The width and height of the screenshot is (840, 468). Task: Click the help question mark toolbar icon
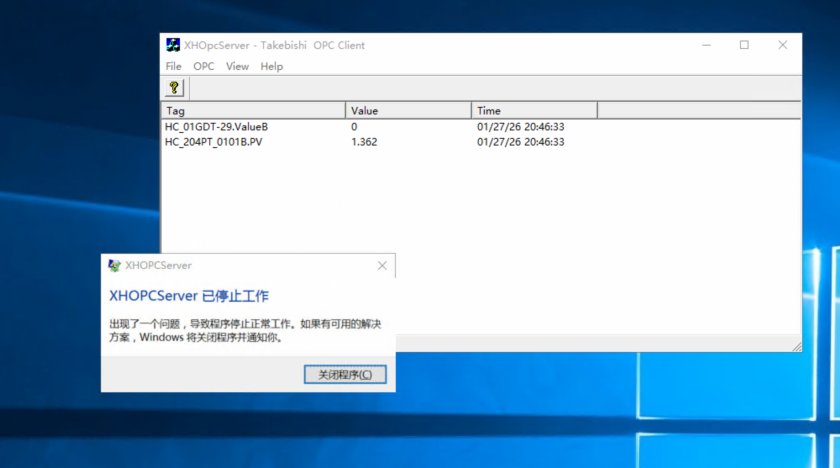(x=174, y=88)
